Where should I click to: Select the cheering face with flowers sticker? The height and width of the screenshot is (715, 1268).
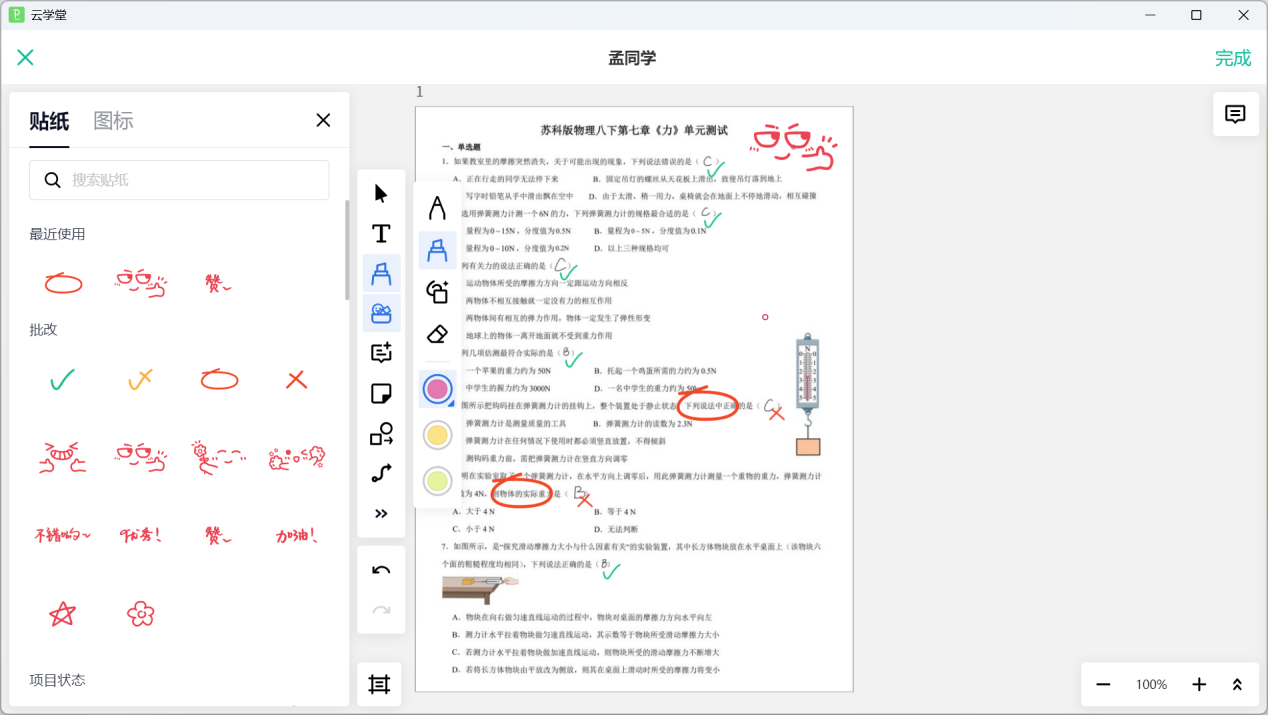point(296,457)
